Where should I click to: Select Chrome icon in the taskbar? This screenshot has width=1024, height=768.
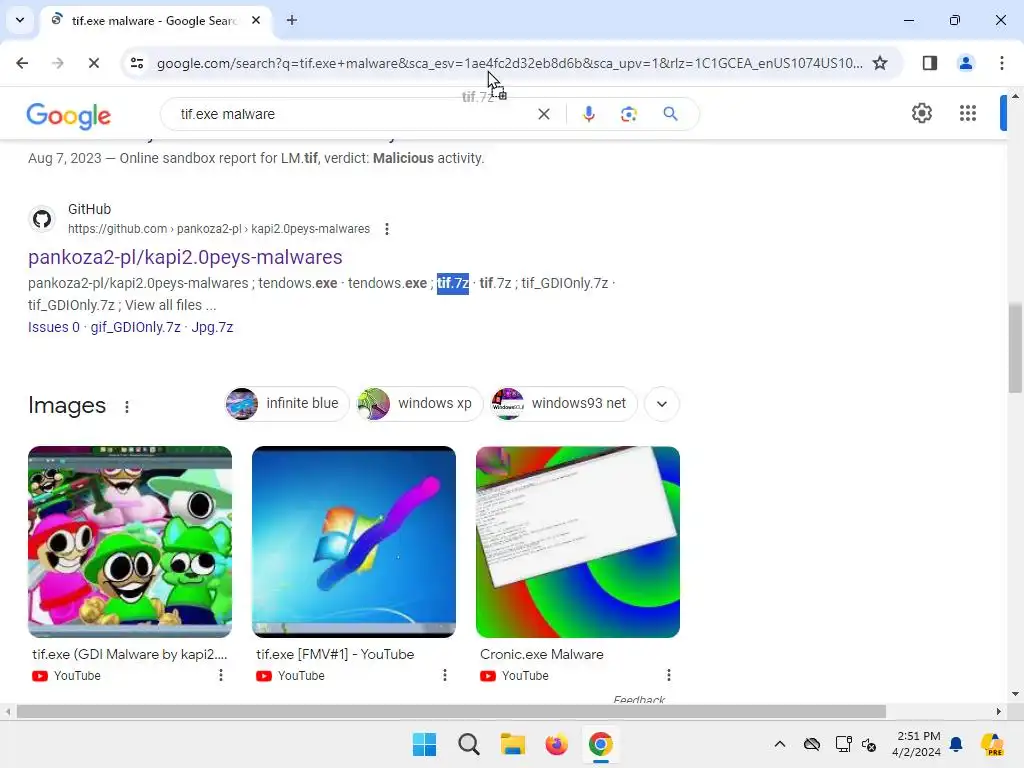point(600,744)
